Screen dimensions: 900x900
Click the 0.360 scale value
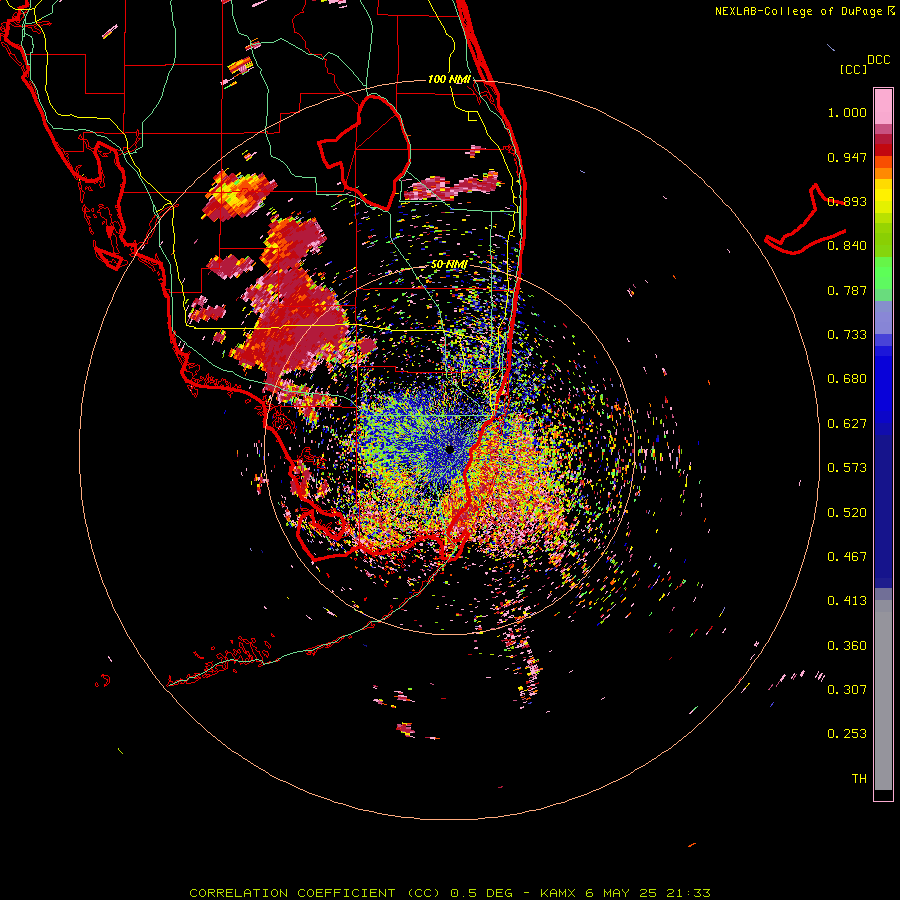pyautogui.click(x=847, y=646)
